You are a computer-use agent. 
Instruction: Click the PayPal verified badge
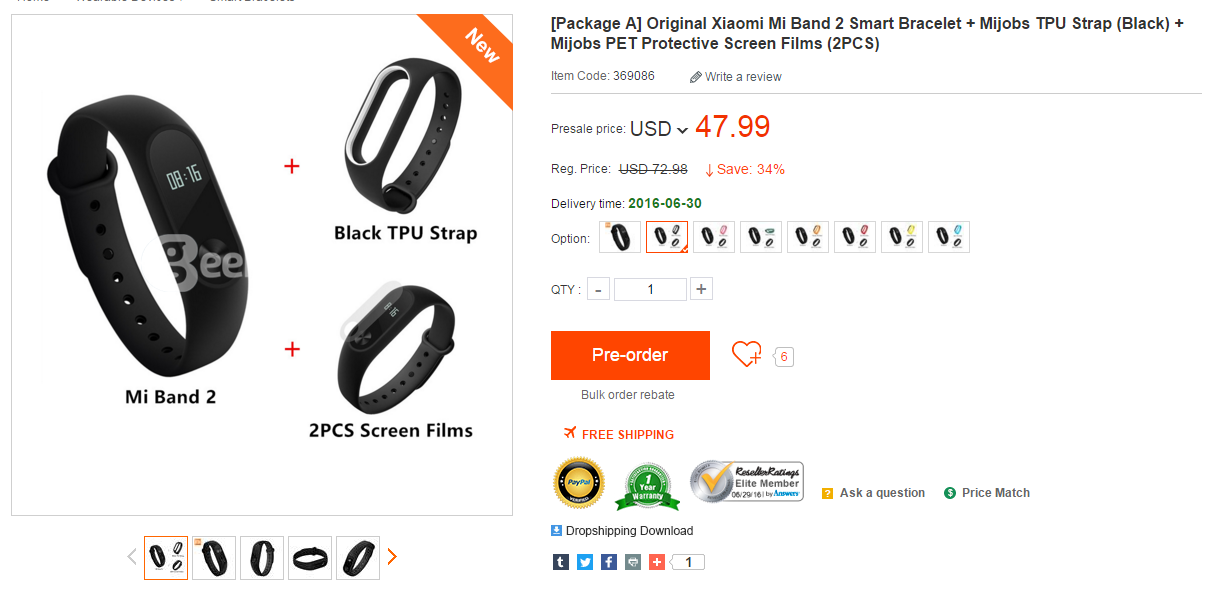tap(579, 484)
